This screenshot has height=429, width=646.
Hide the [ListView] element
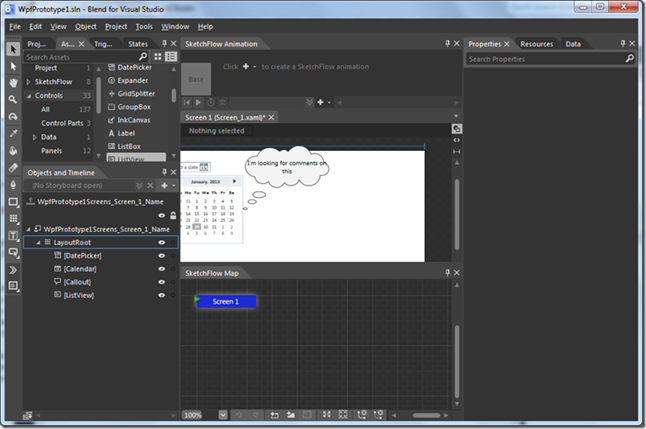(162, 295)
